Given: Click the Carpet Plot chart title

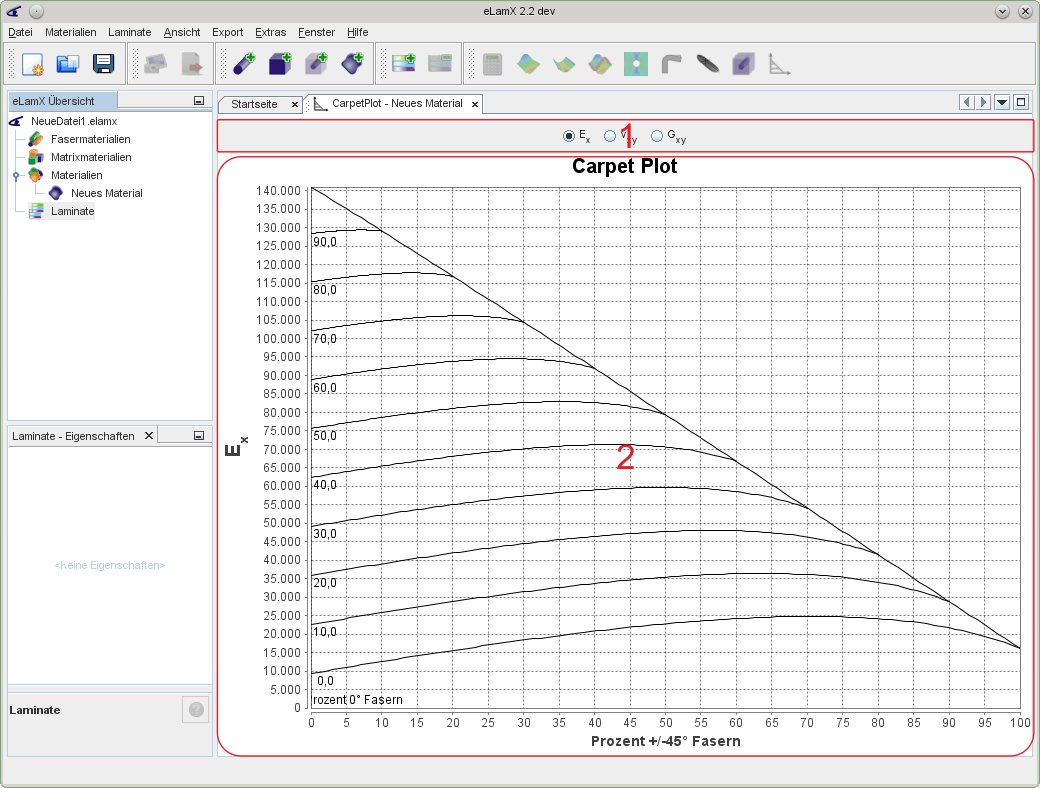Looking at the screenshot, I should point(624,166).
